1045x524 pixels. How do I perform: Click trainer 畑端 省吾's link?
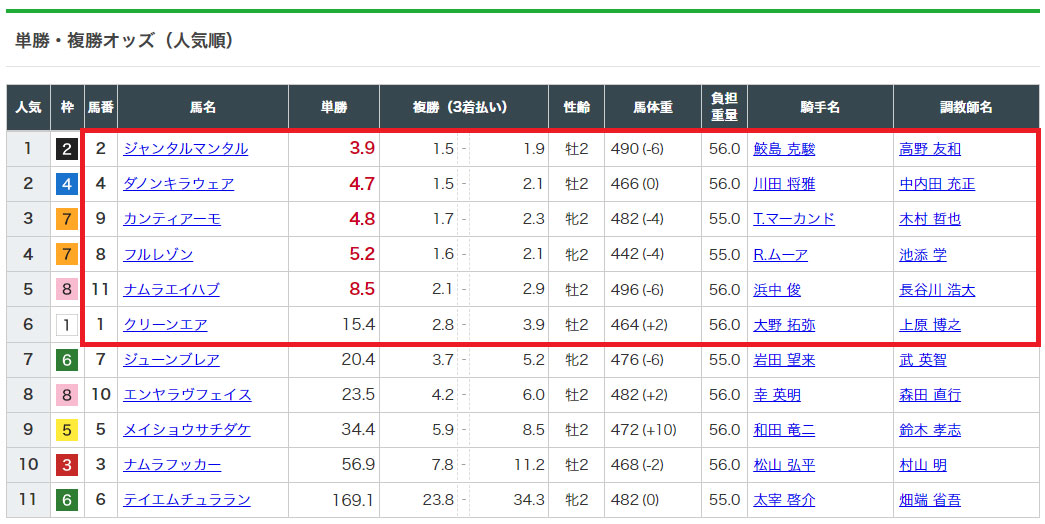(x=929, y=500)
